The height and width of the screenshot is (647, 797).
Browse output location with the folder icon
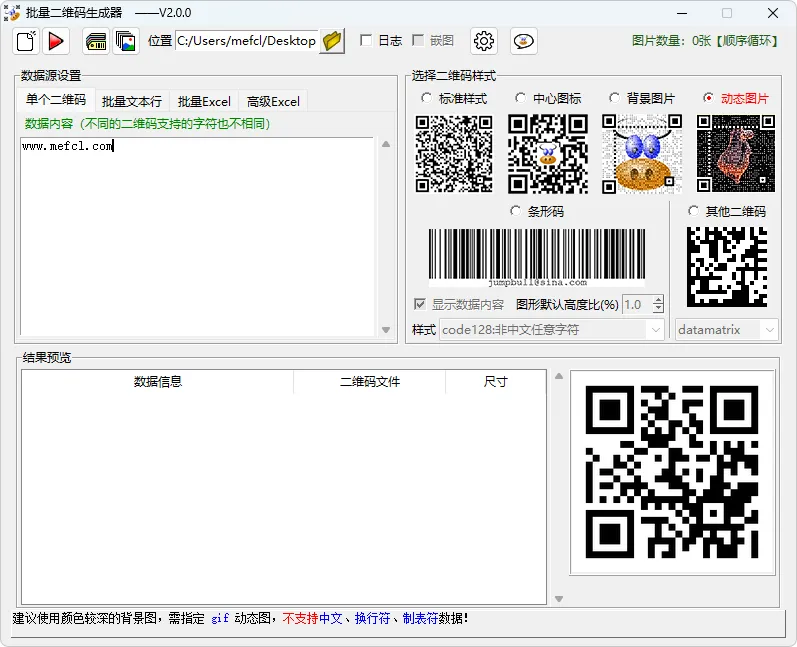[332, 41]
